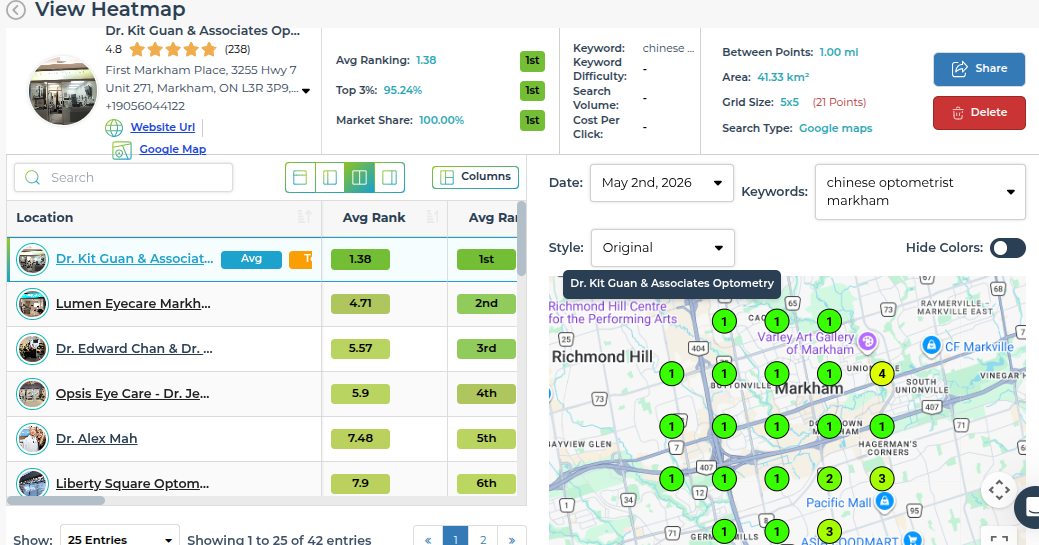Image resolution: width=1039 pixels, height=545 pixels.
Task: Go to pagination page 2
Action: tap(483, 538)
